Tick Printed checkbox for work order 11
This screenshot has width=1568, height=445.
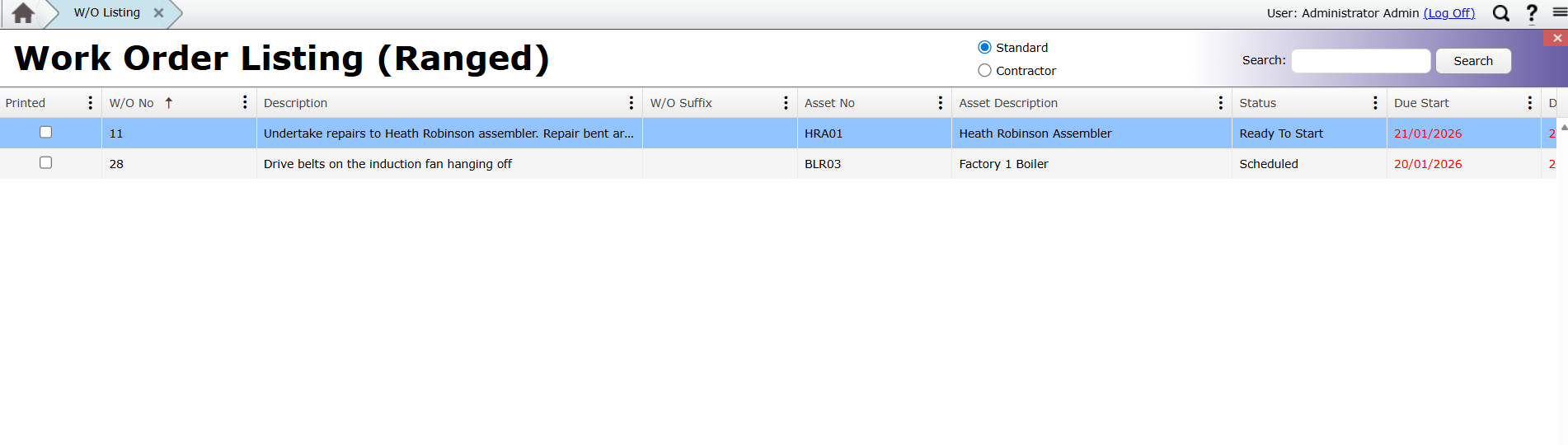tap(46, 133)
